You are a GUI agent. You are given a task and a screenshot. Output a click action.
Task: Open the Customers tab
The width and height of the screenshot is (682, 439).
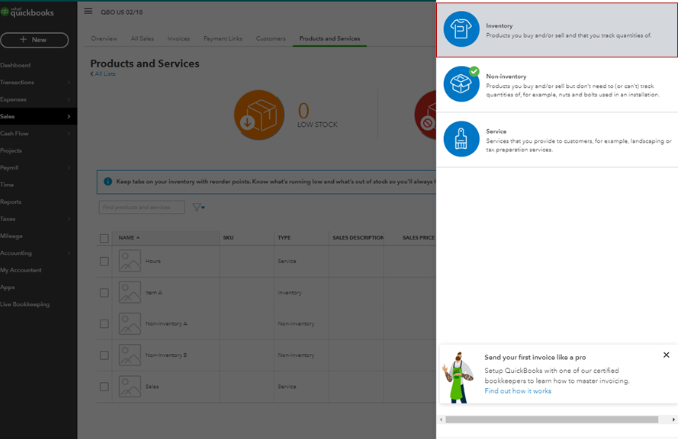271,38
